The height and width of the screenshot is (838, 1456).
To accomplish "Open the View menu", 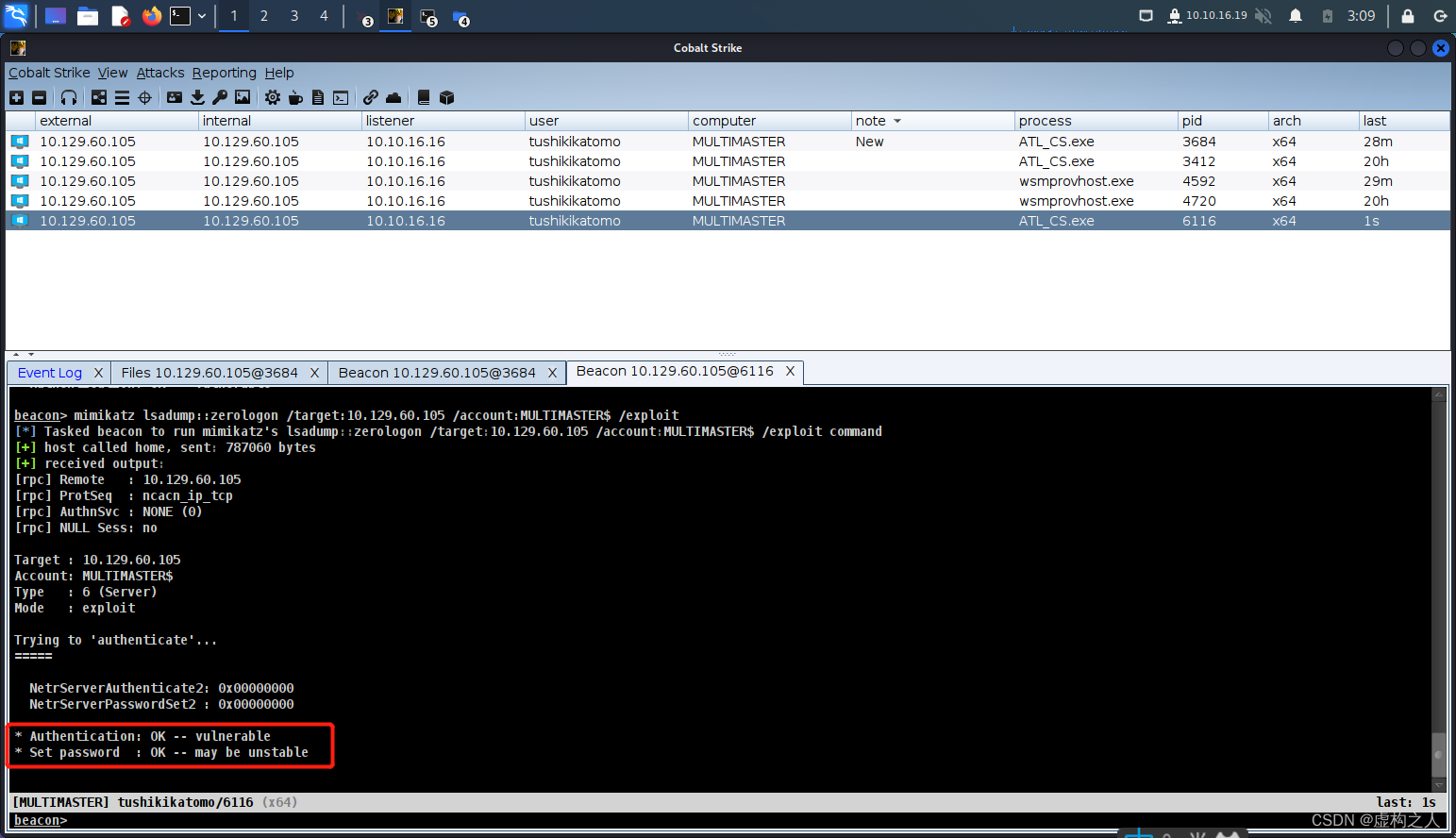I will [x=112, y=73].
